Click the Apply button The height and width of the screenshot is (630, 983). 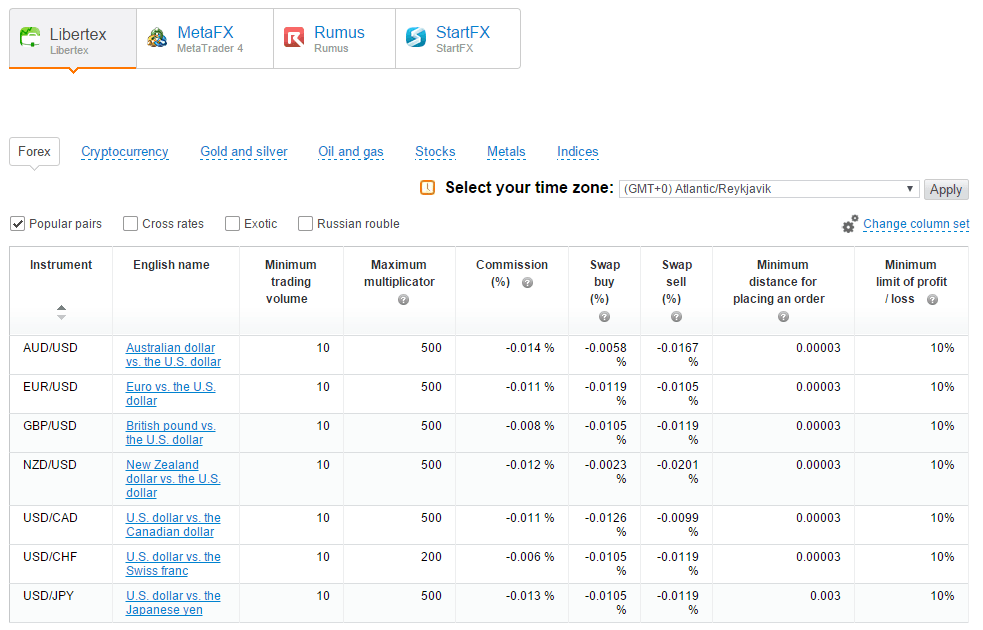[x=946, y=189]
